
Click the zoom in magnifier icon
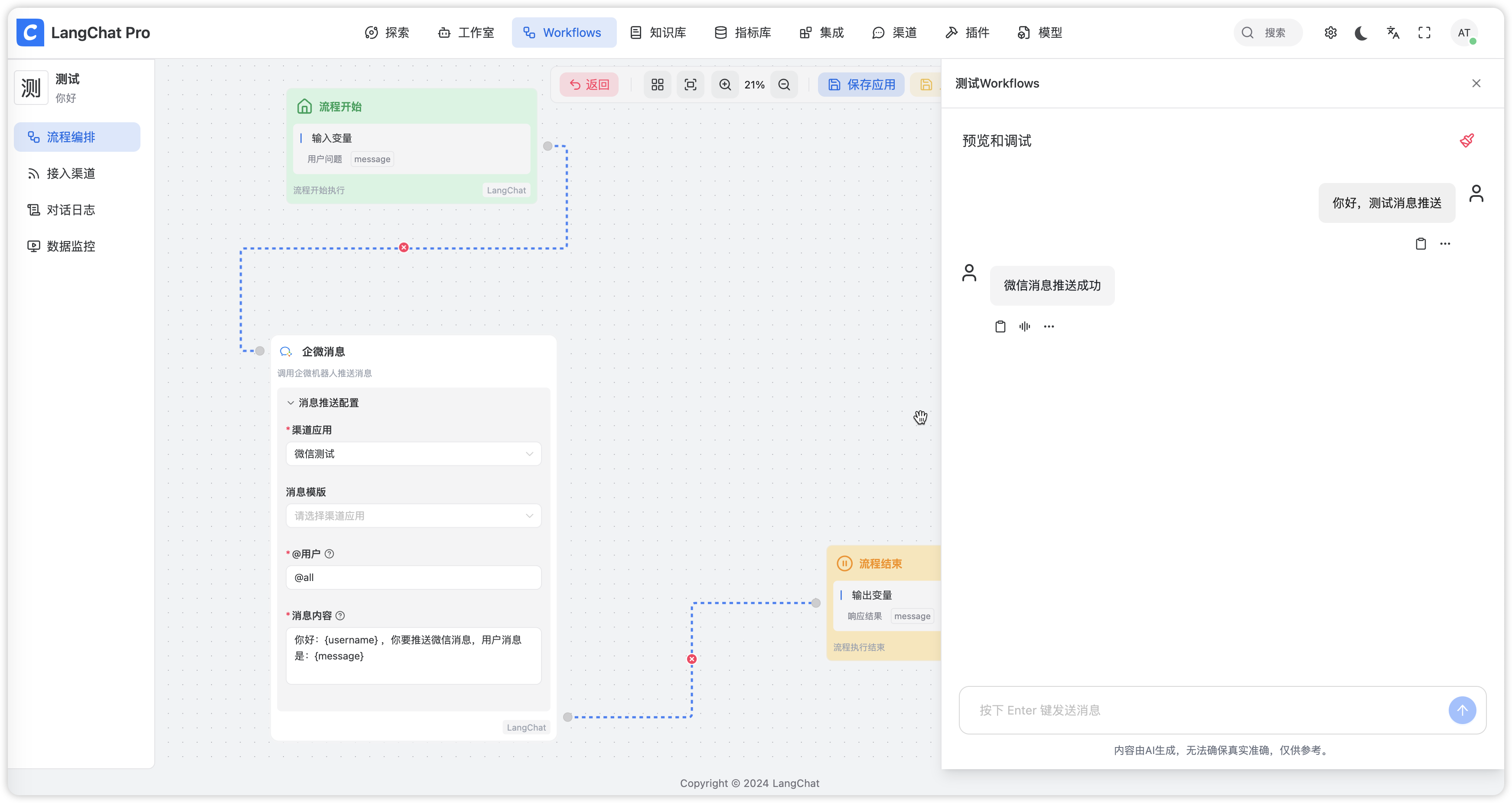click(725, 85)
